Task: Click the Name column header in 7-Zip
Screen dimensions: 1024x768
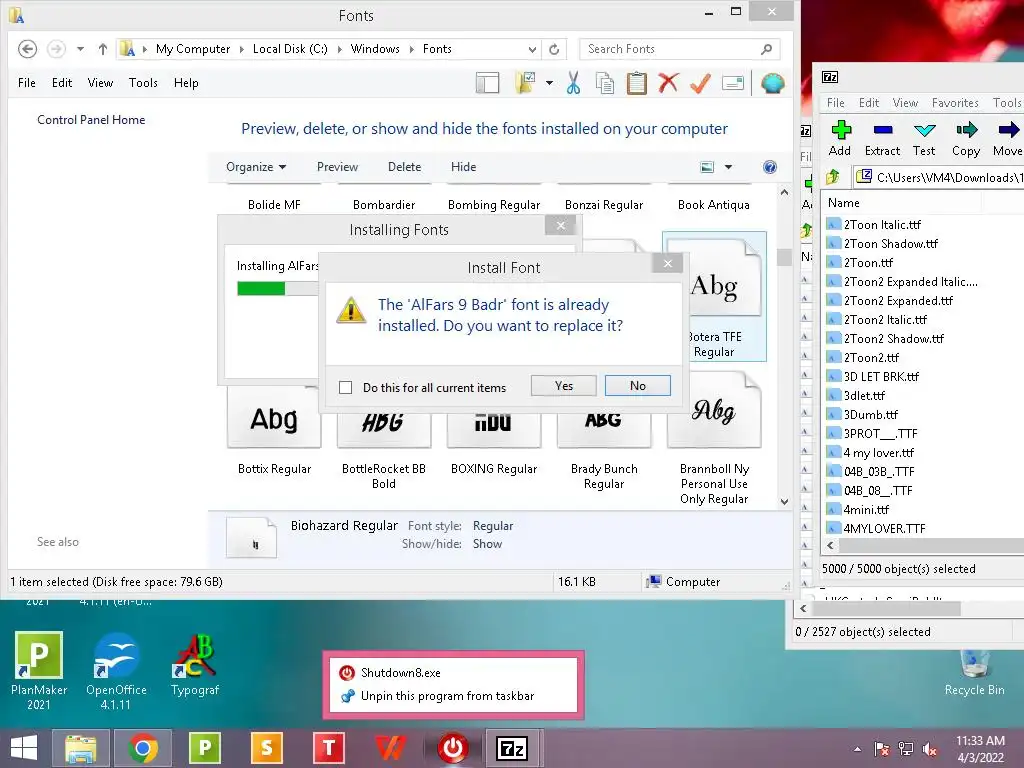Action: tap(901, 203)
